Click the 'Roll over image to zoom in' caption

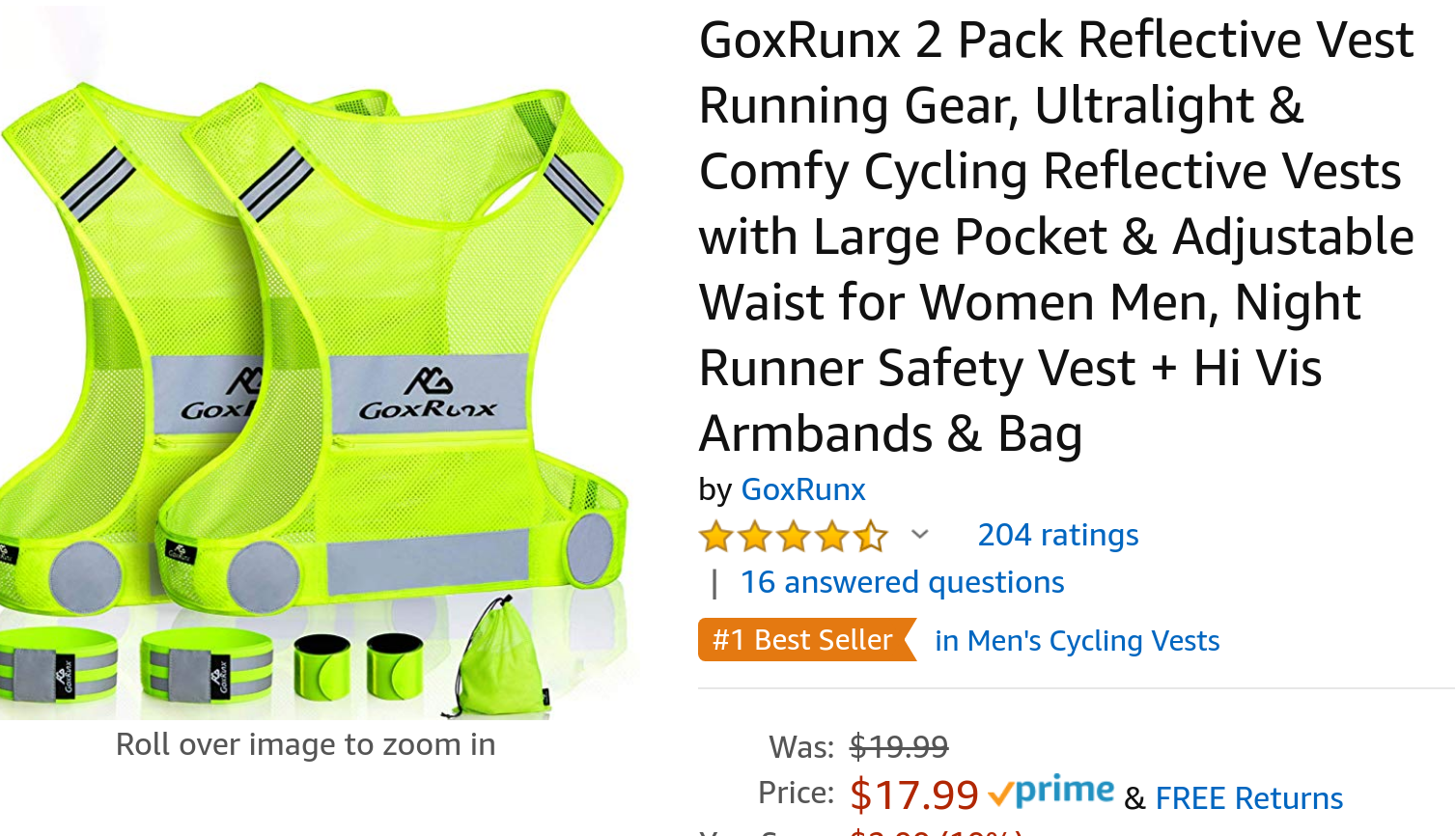tap(306, 744)
